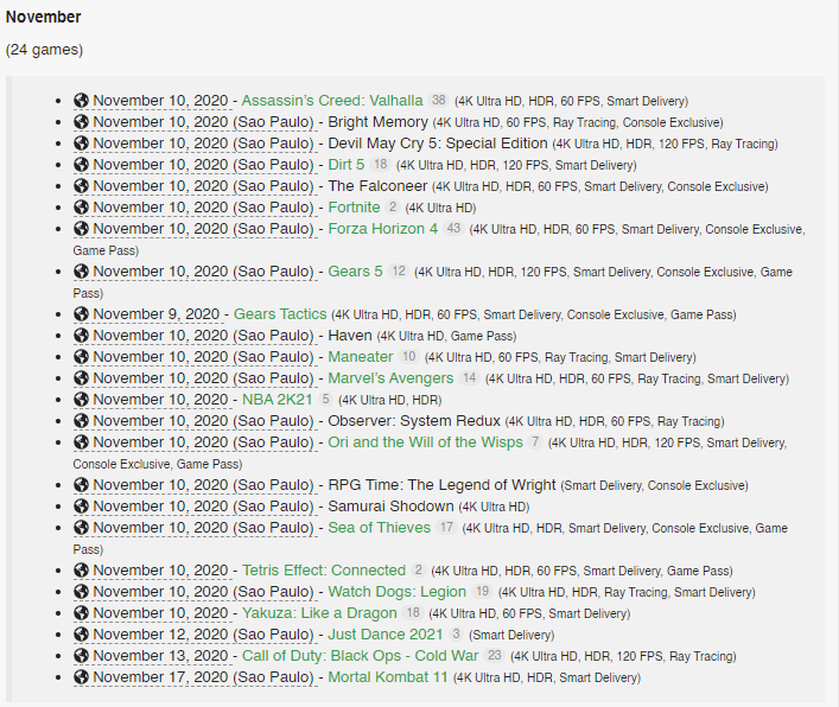This screenshot has height=707, width=839.
Task: Click globe icon in the Yakuza: Like a Dragon row
Action: (x=81, y=613)
